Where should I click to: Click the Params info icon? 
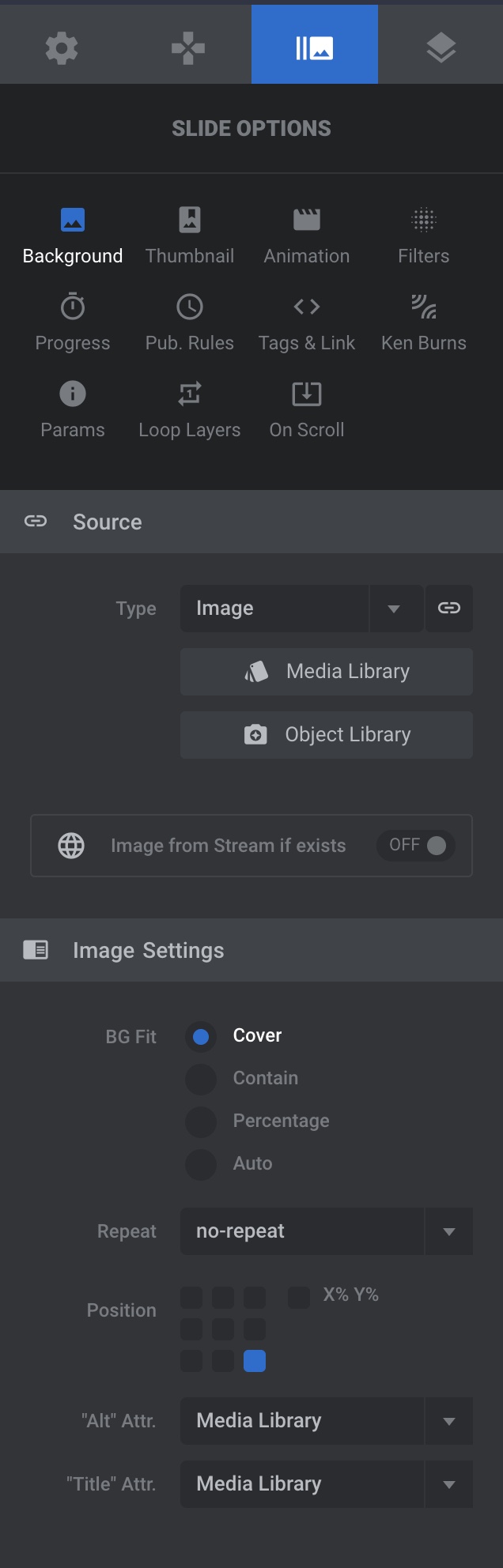click(73, 394)
